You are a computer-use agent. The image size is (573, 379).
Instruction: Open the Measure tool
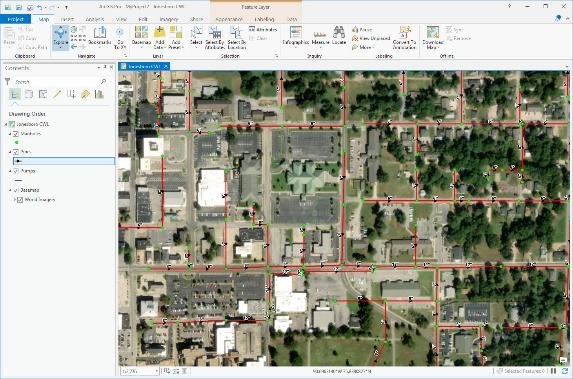click(320, 37)
